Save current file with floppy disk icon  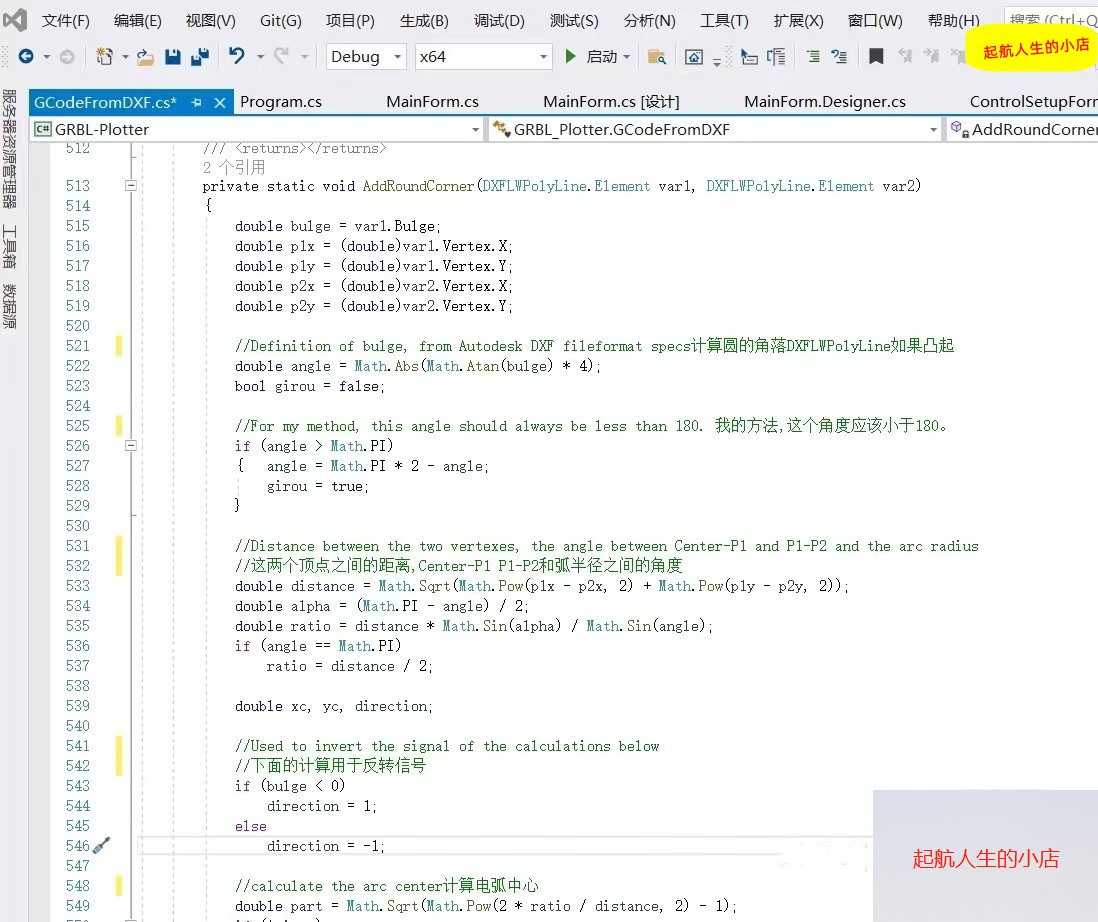pyautogui.click(x=172, y=56)
